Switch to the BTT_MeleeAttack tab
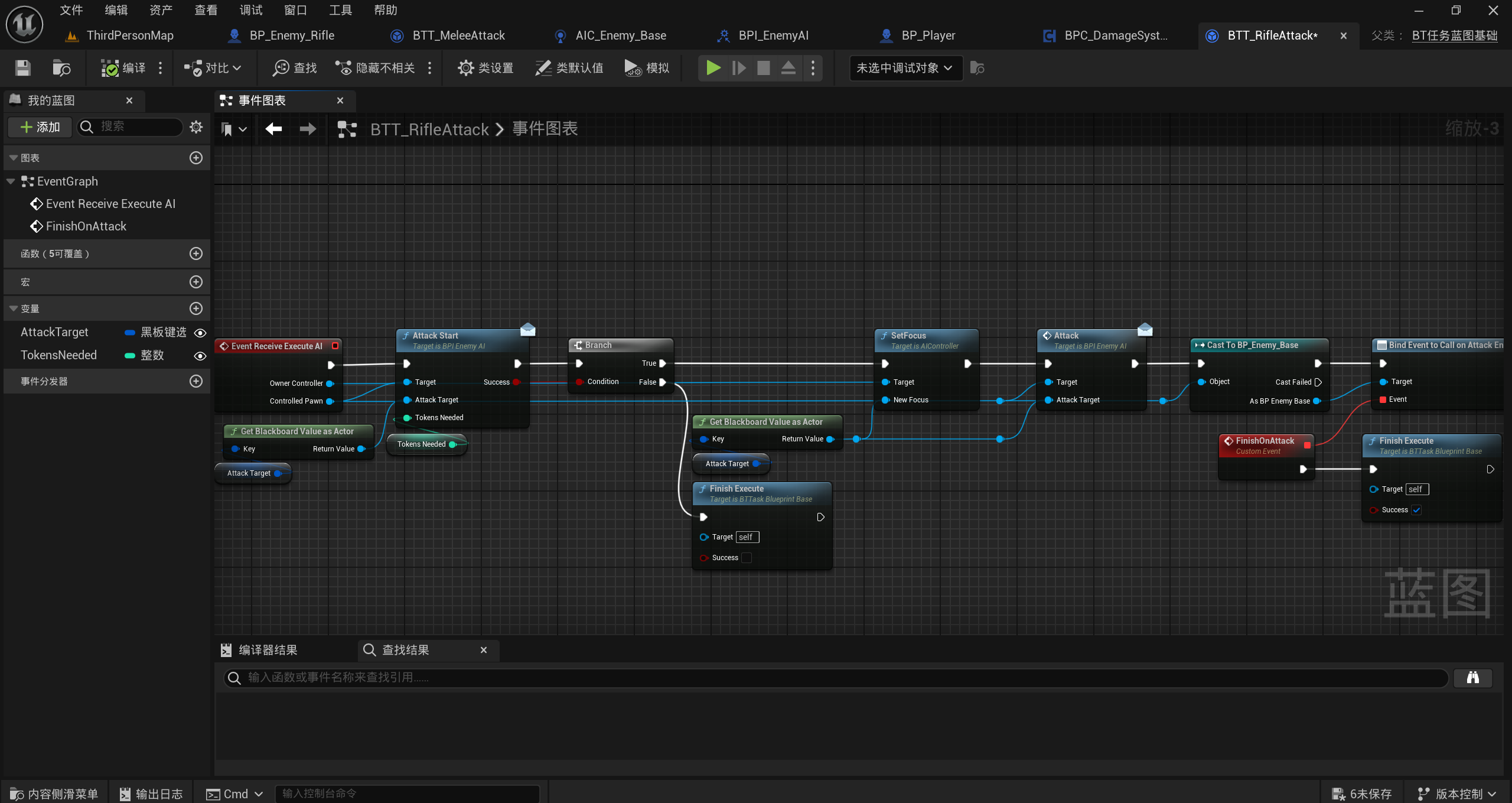The width and height of the screenshot is (1512, 803). pos(458,35)
